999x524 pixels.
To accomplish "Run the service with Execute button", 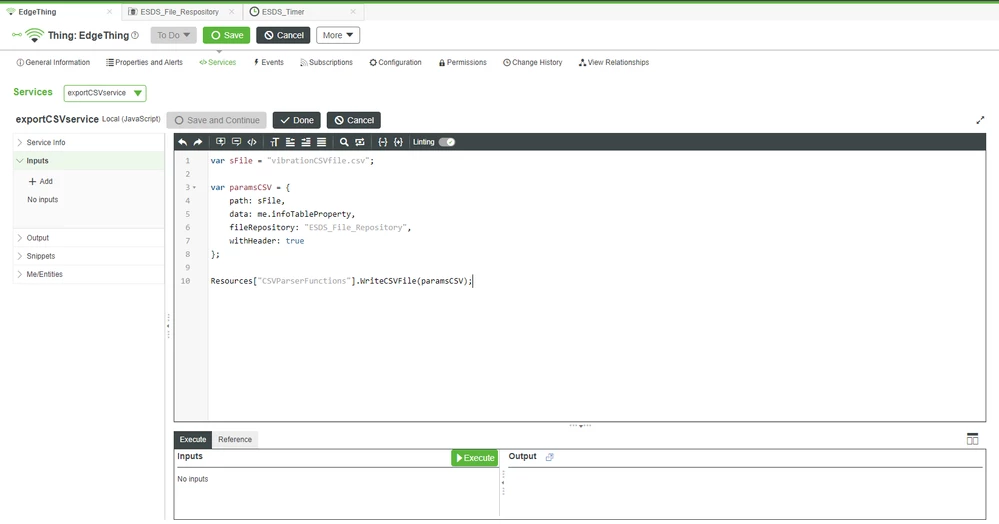I will [474, 458].
